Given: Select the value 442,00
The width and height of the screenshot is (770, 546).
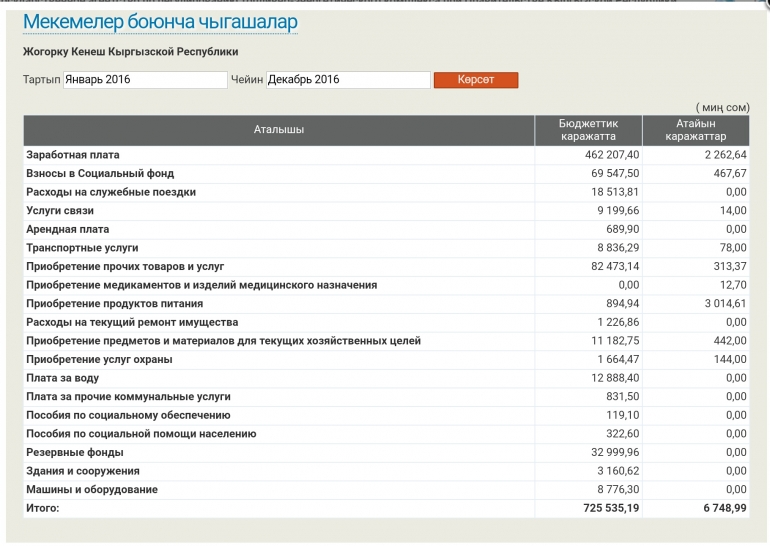Looking at the screenshot, I should point(730,341).
